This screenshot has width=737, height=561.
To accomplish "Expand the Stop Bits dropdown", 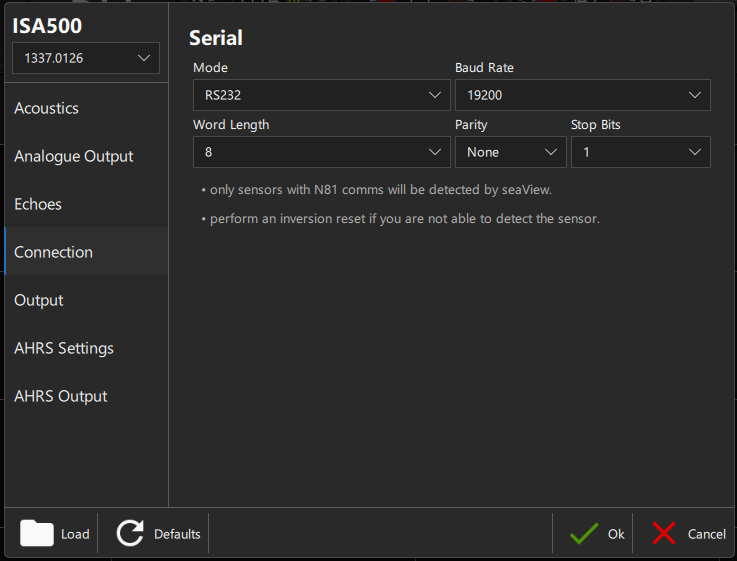I will click(640, 152).
